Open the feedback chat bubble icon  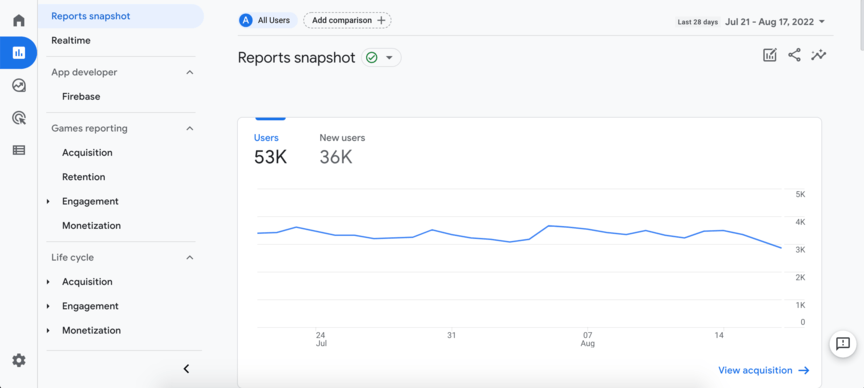pos(843,344)
